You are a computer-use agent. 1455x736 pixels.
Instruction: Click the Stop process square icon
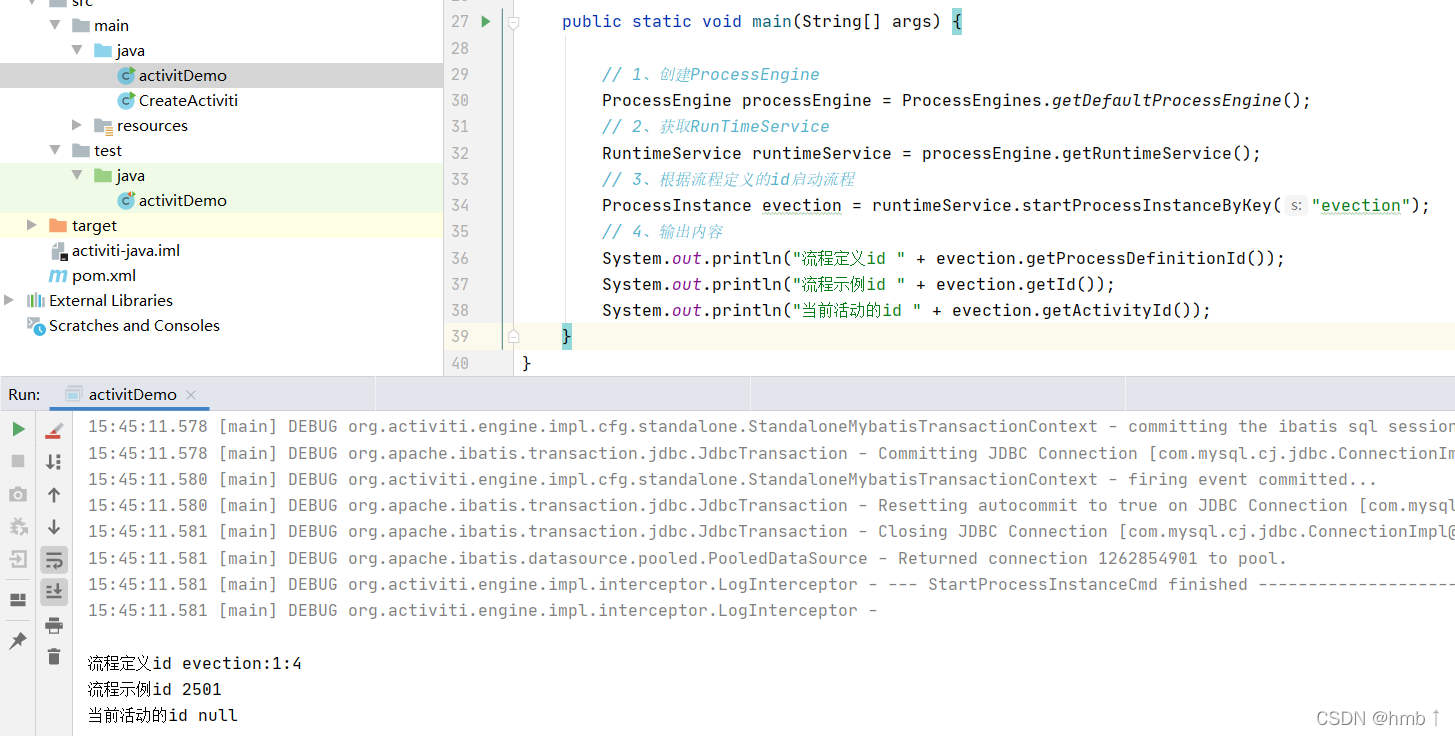tap(18, 461)
